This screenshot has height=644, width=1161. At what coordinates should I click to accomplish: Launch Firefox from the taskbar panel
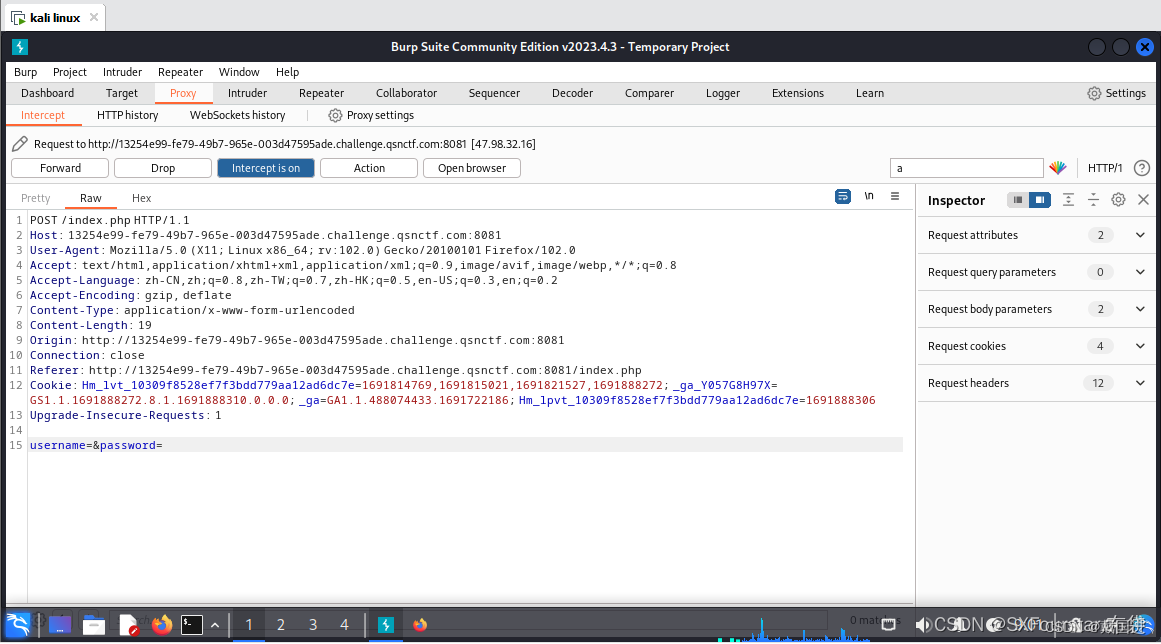pyautogui.click(x=162, y=625)
